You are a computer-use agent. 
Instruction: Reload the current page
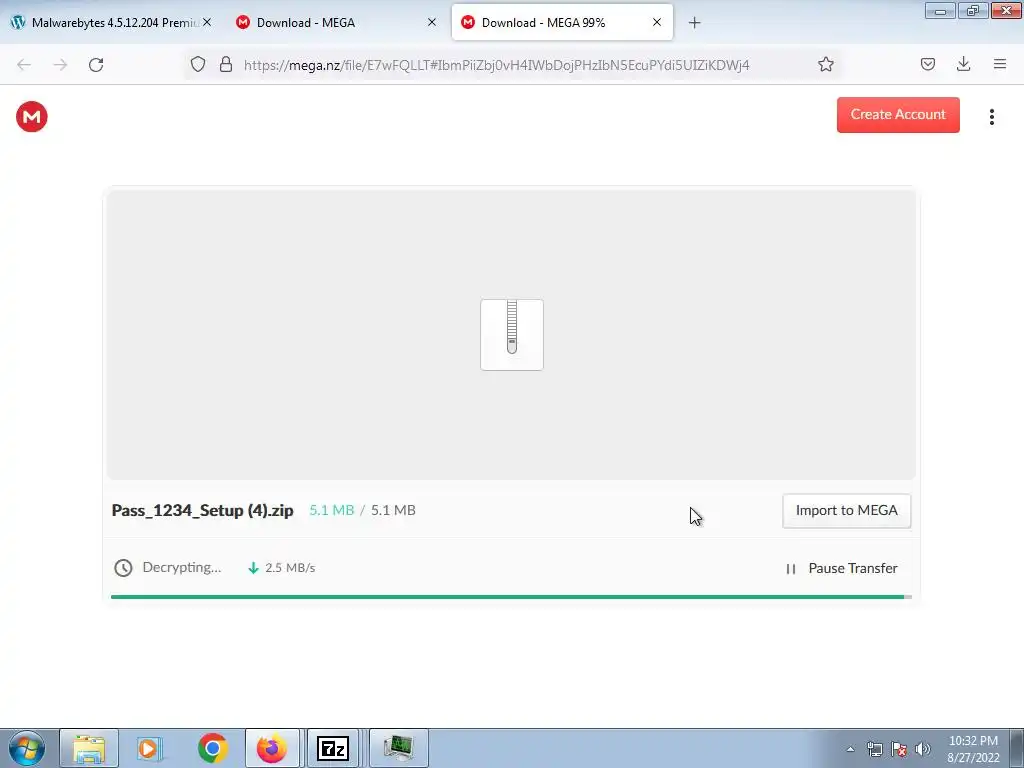[x=96, y=65]
